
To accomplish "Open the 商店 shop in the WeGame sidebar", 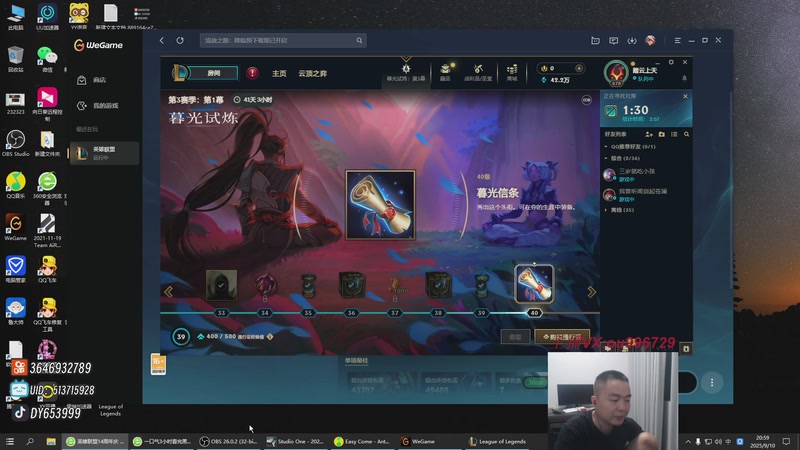I will point(99,80).
